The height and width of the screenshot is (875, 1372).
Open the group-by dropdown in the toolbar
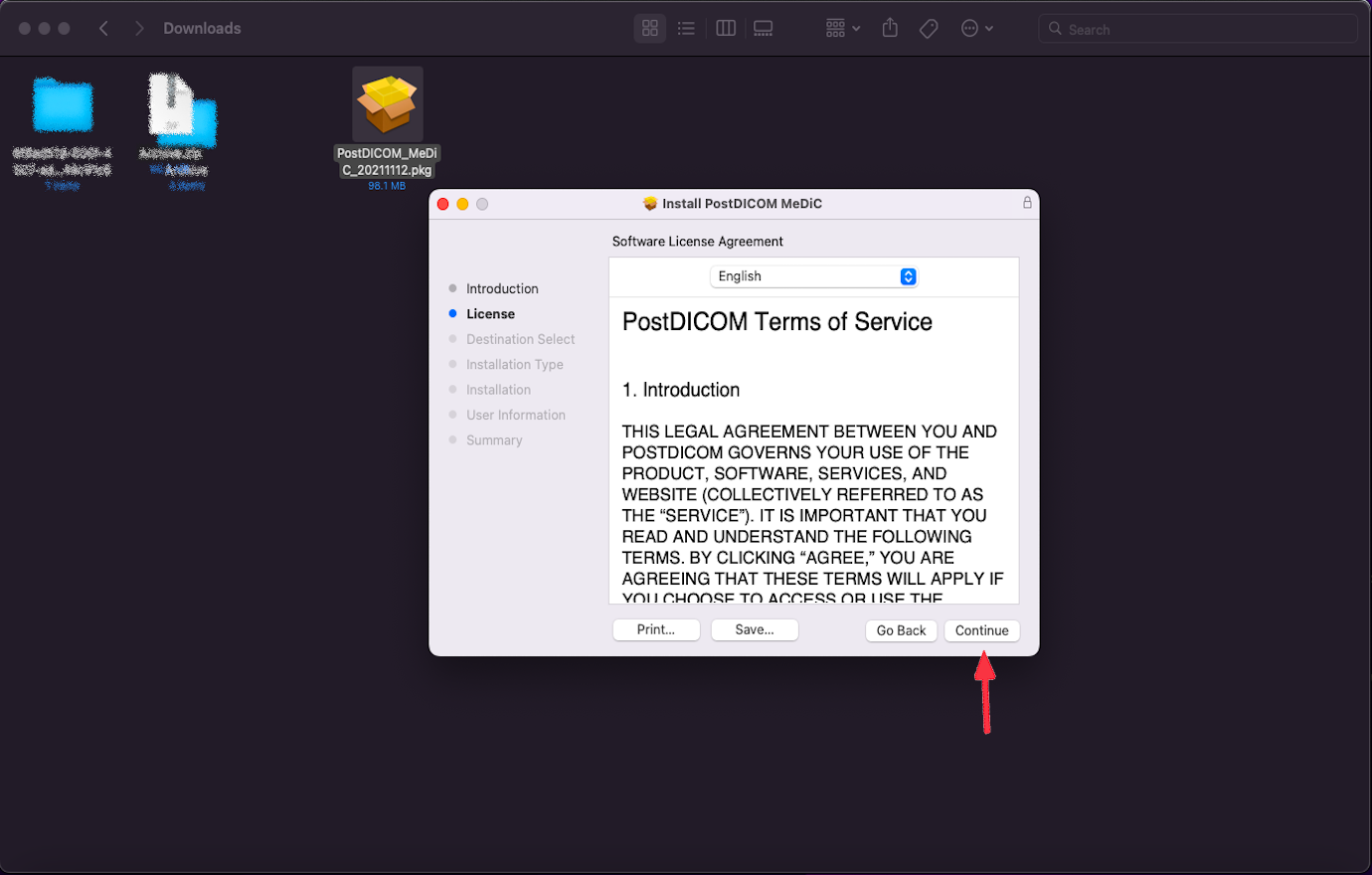click(841, 28)
